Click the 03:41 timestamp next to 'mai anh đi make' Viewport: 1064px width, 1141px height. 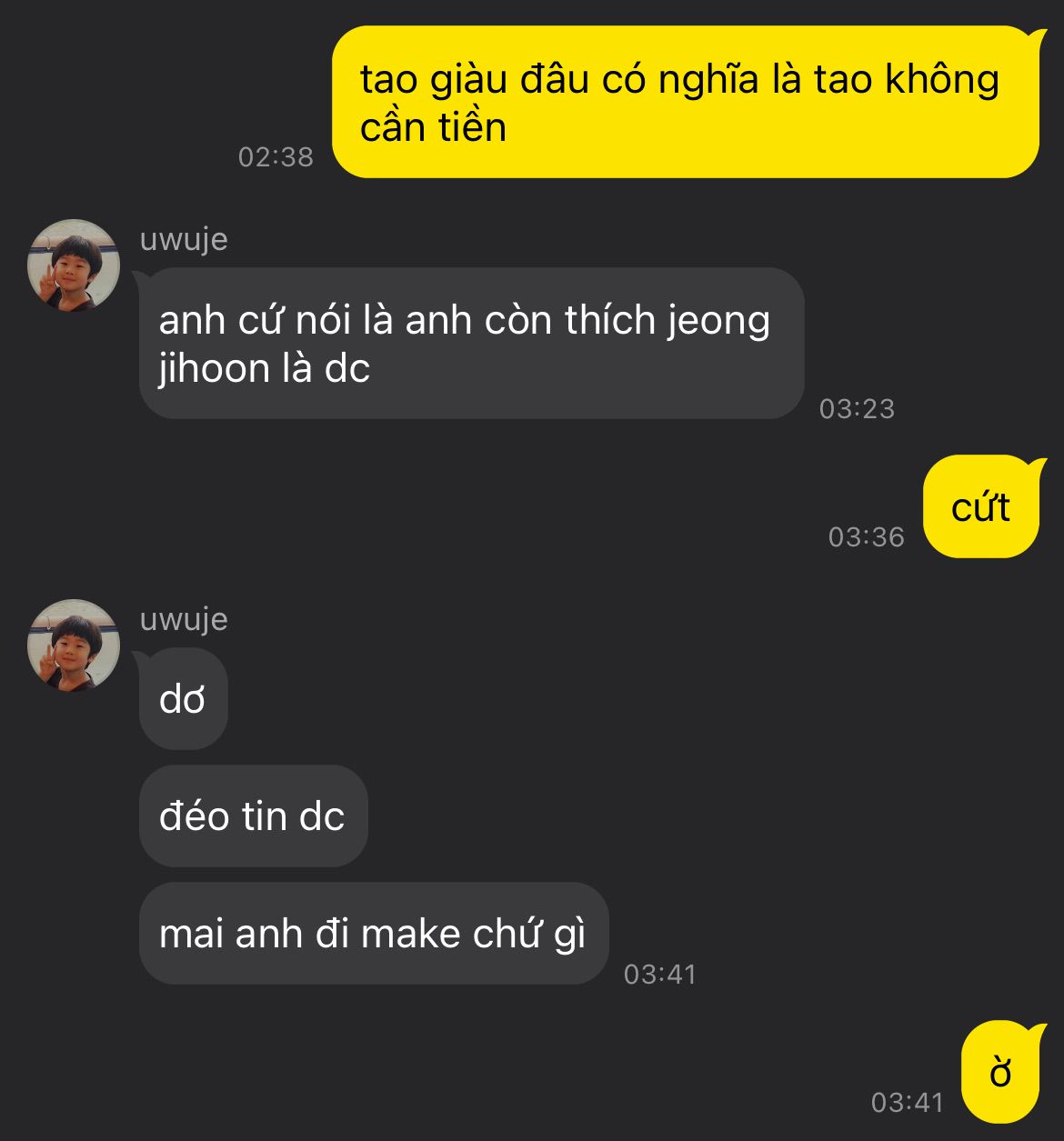[660, 974]
